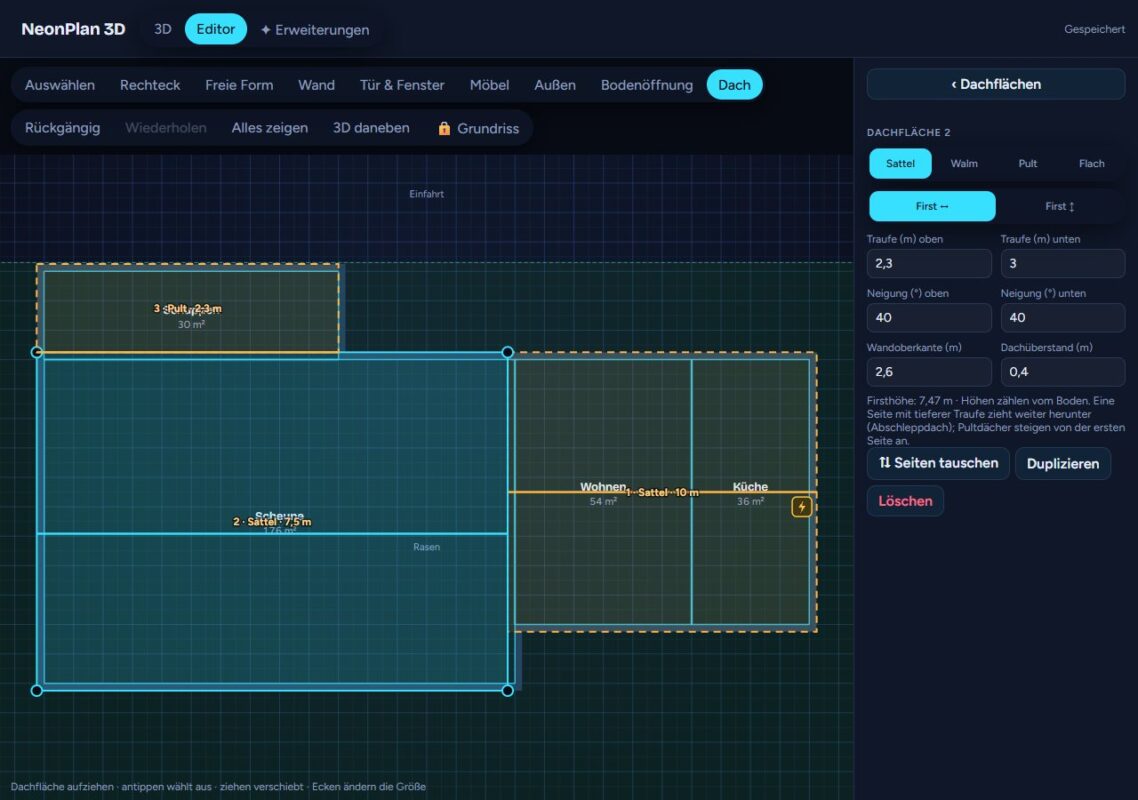Select Flach roof type
Image resolution: width=1138 pixels, height=800 pixels.
1092,163
